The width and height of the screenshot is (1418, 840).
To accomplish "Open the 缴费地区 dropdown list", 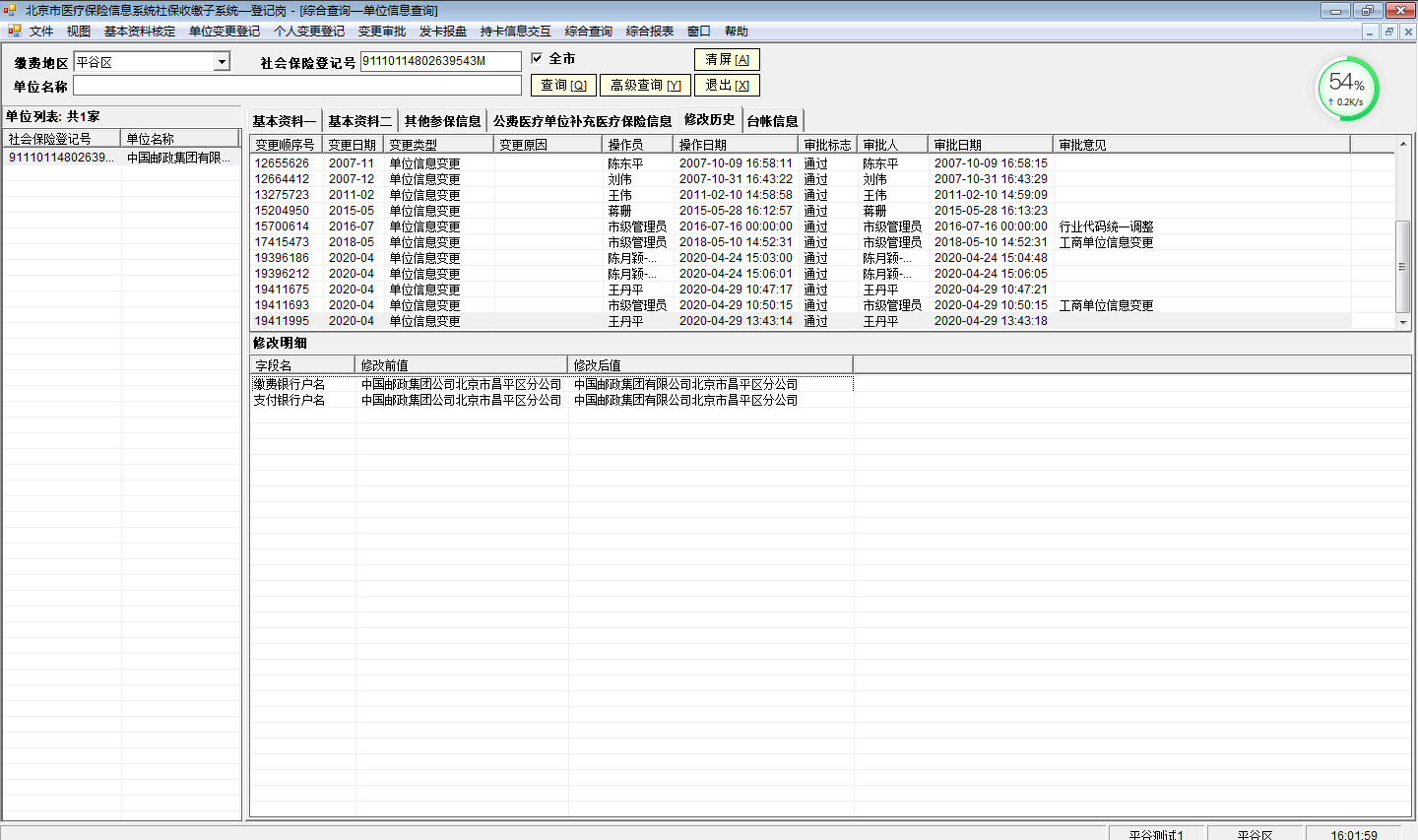I will (x=222, y=62).
